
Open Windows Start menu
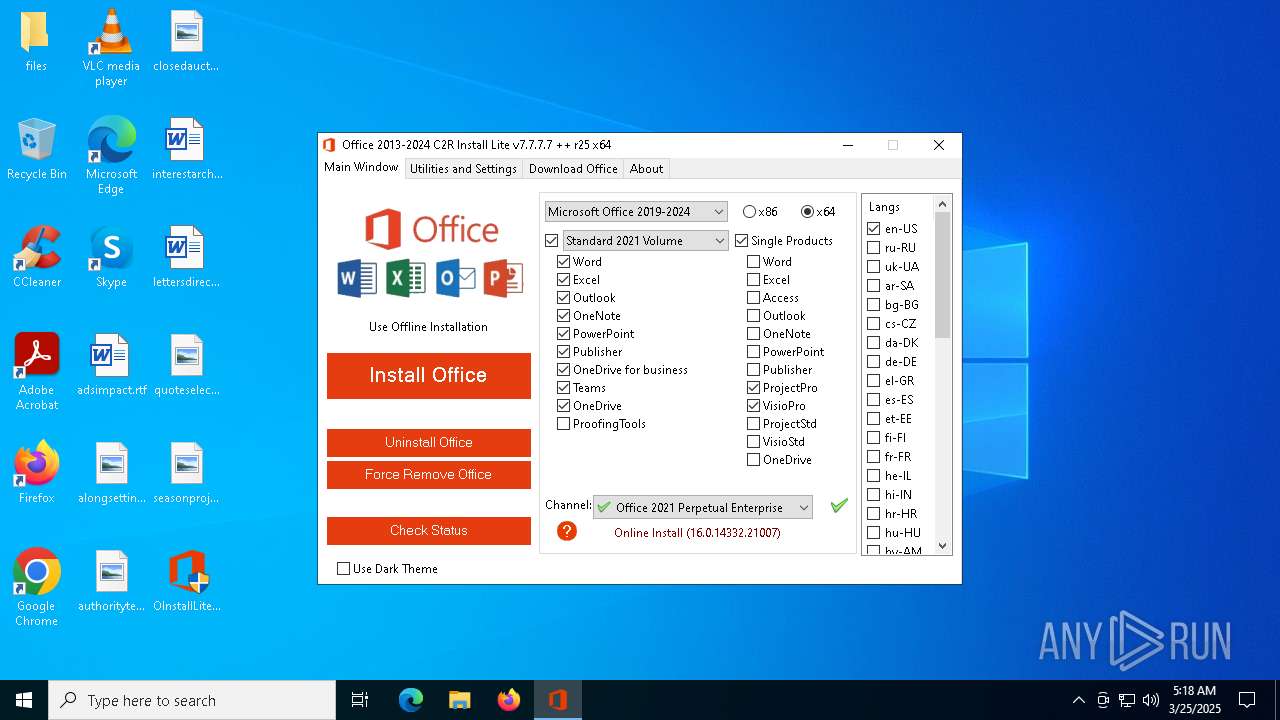coord(24,700)
